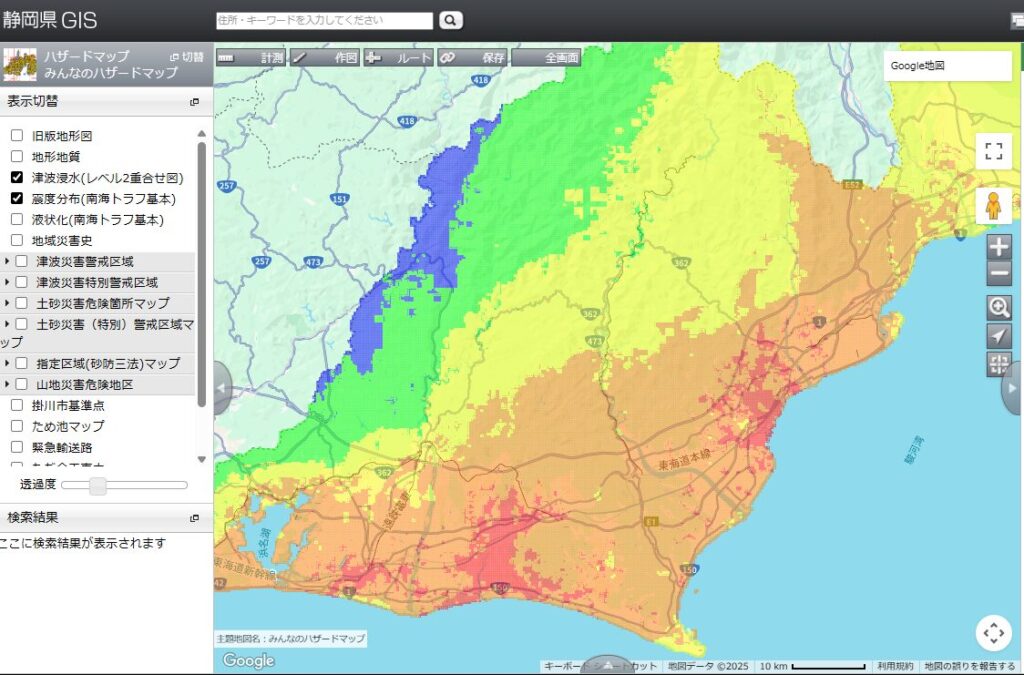
Task: Enable ため池マップ layer checkbox
Action: (17, 426)
